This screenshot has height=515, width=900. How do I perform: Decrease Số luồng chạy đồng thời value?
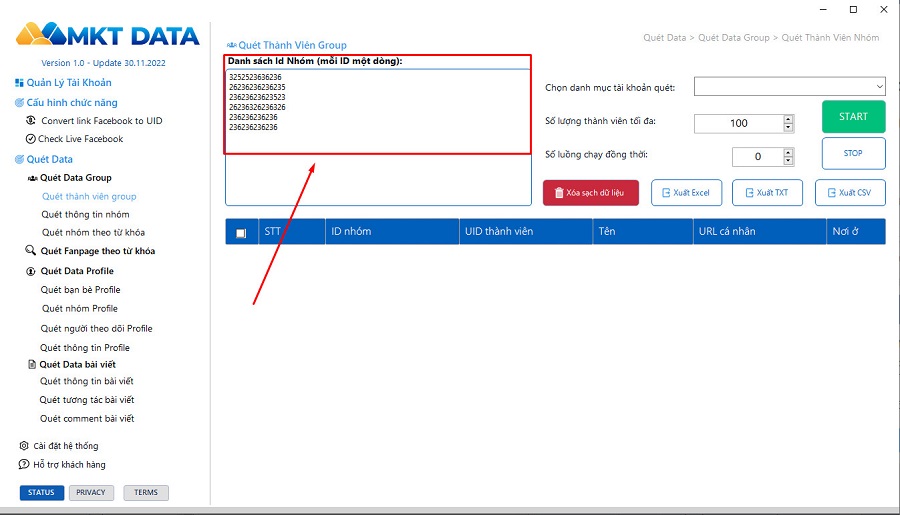click(788, 161)
